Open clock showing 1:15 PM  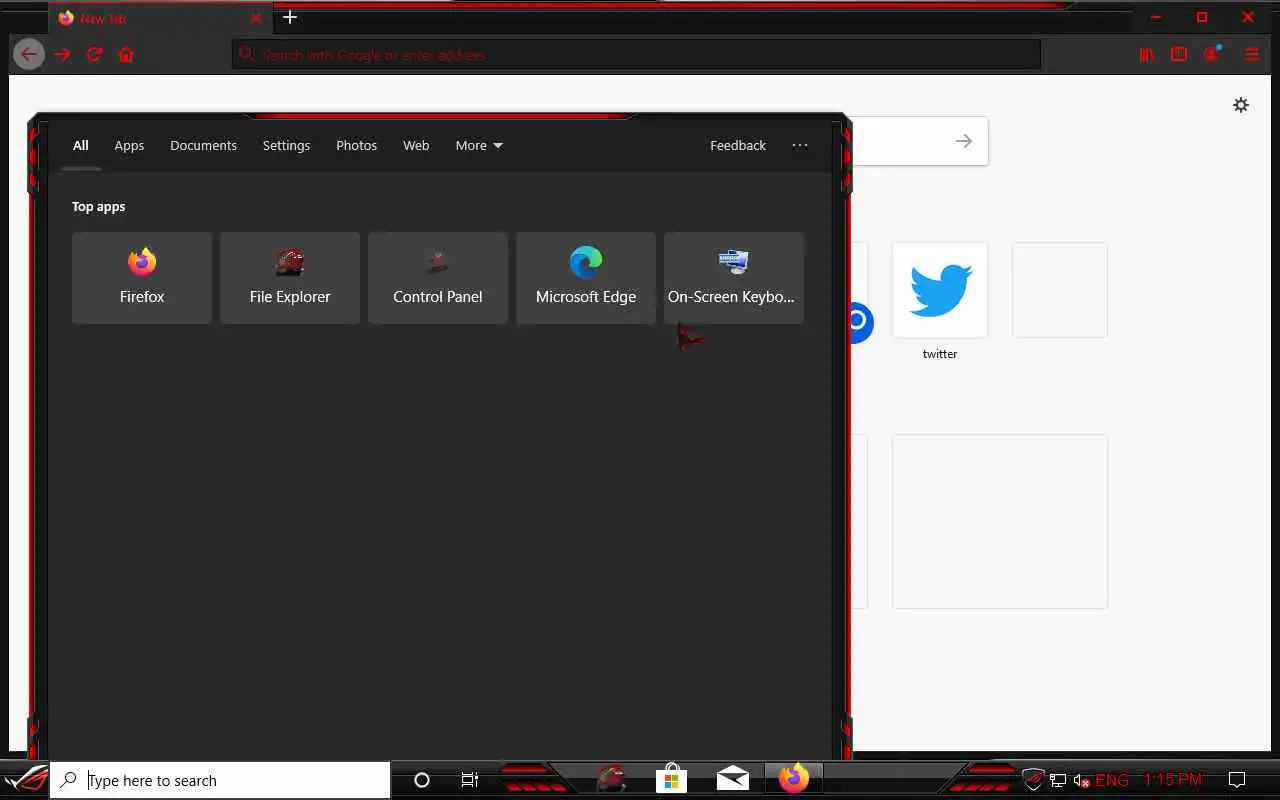point(1173,780)
